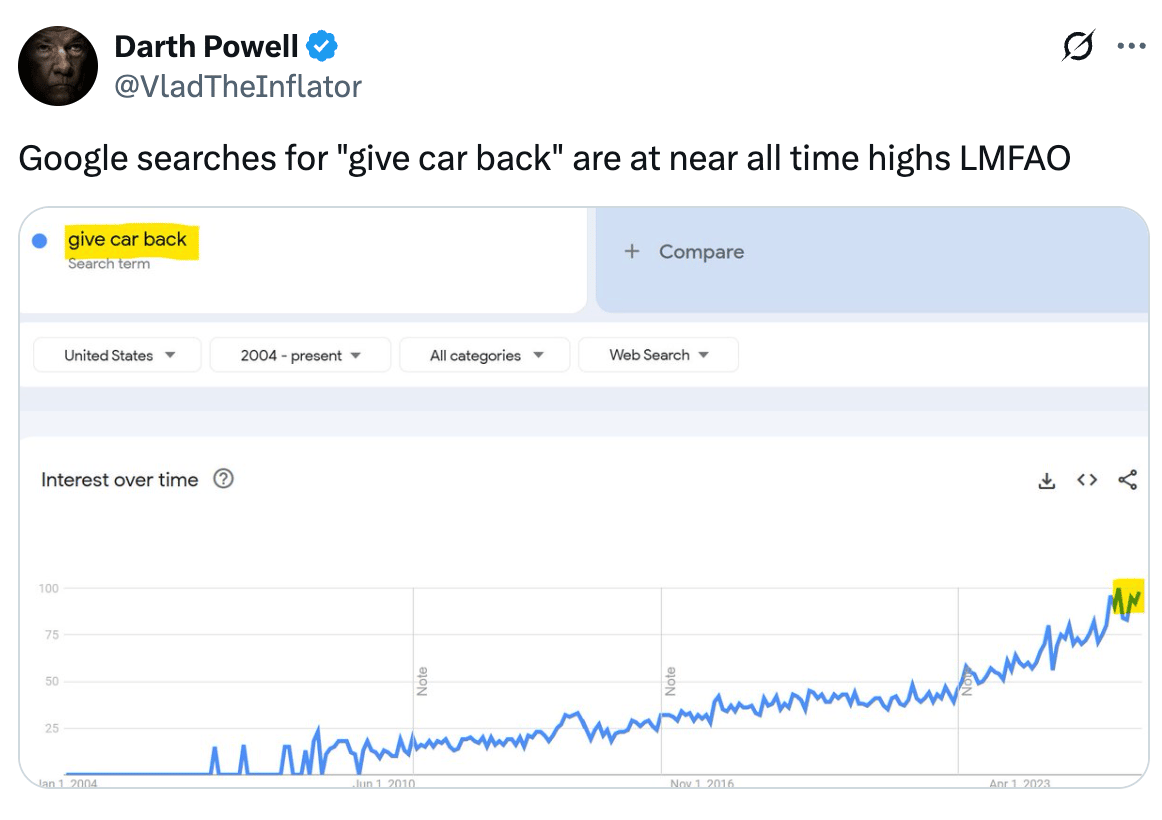The image size is (1162, 820).
Task: Click the embed code brackets icon
Action: (x=1087, y=481)
